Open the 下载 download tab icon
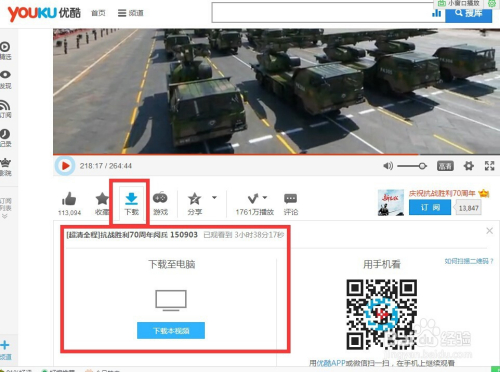Image resolution: width=500 pixels, height=372 pixels. click(x=131, y=199)
